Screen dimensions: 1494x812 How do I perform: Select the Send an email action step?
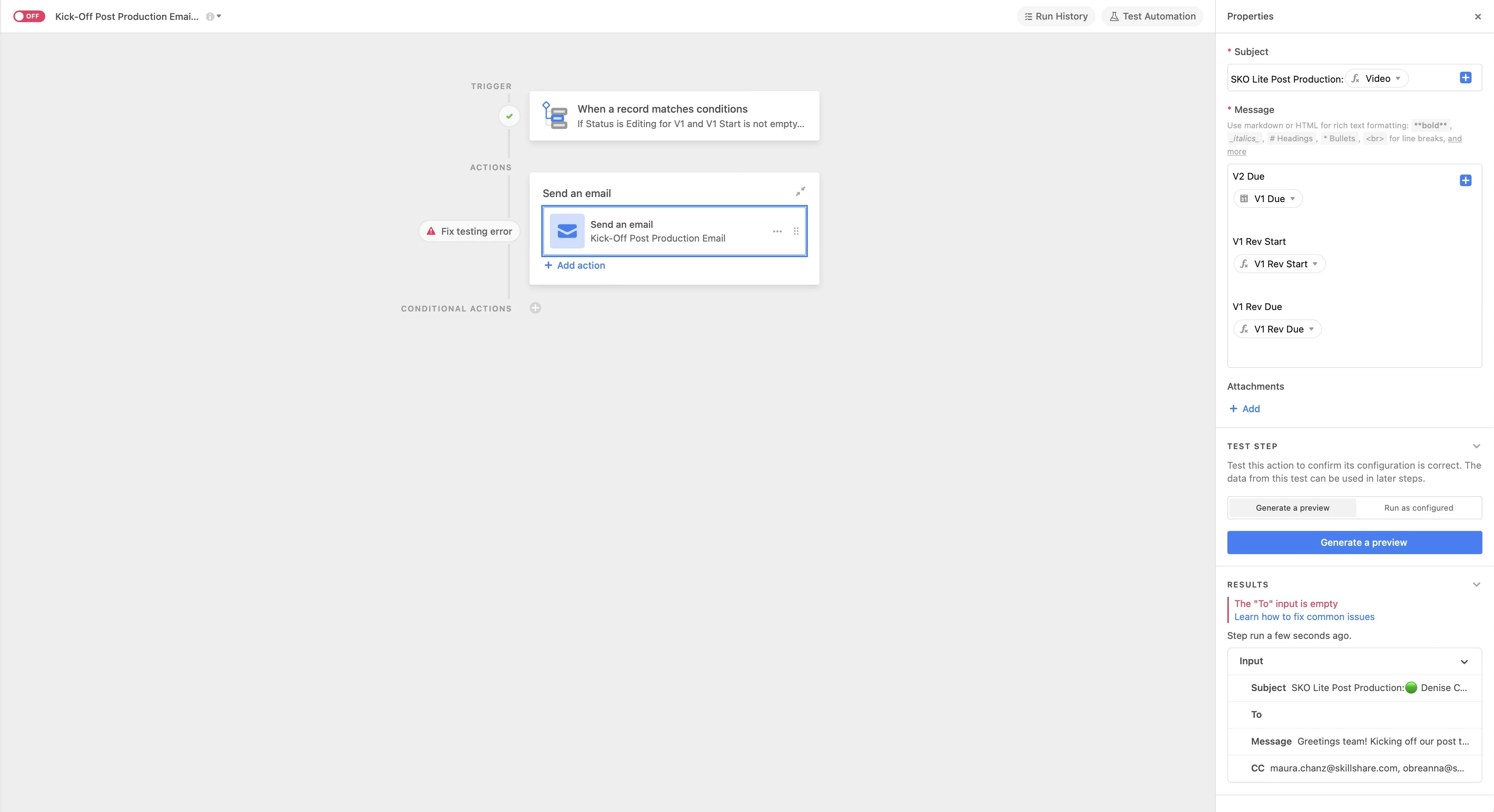click(x=674, y=231)
